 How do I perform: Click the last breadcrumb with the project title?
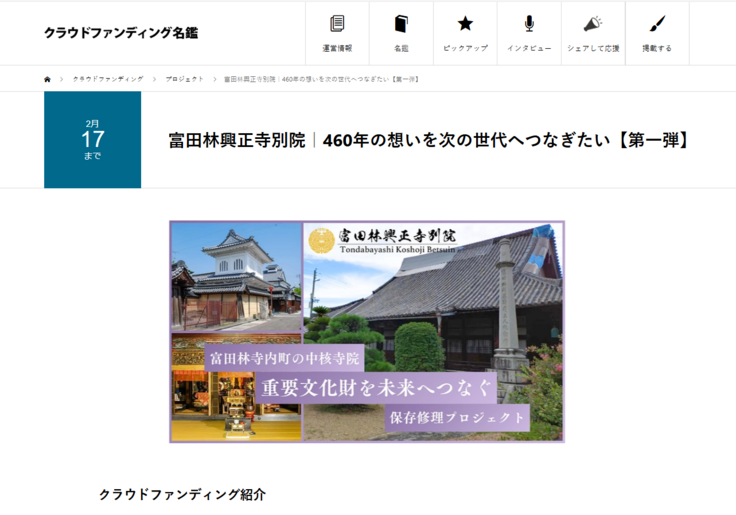point(320,79)
